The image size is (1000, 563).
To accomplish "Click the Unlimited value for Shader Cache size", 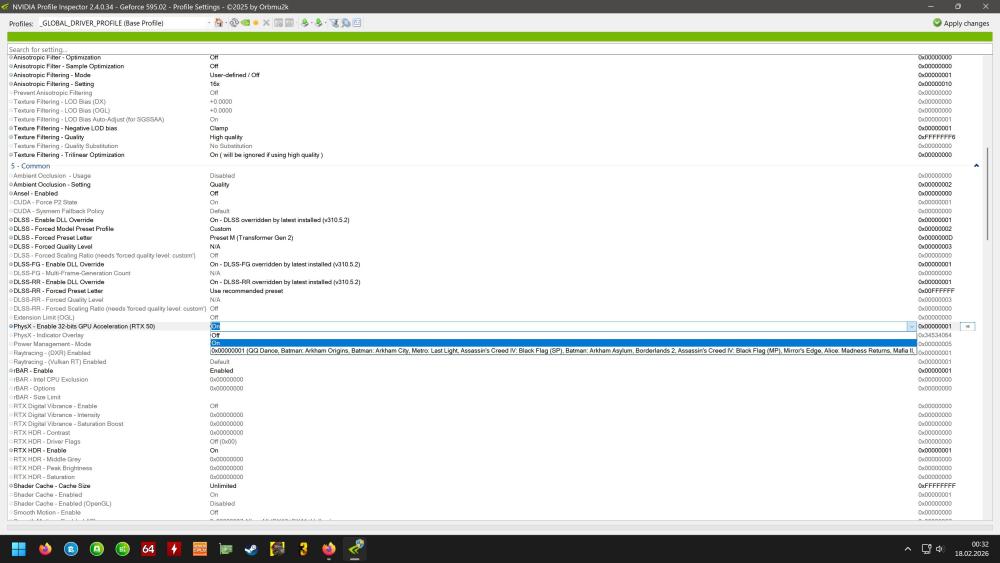I will click(x=223, y=486).
